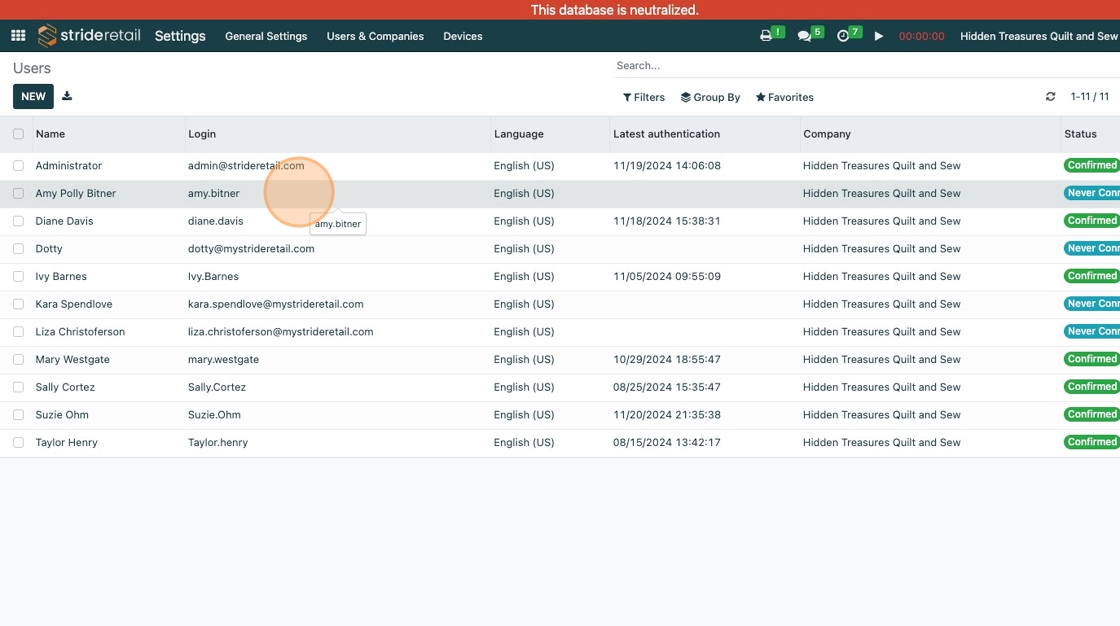Open the Taylor Henry user record
Image resolution: width=1120 pixels, height=626 pixels.
66,442
